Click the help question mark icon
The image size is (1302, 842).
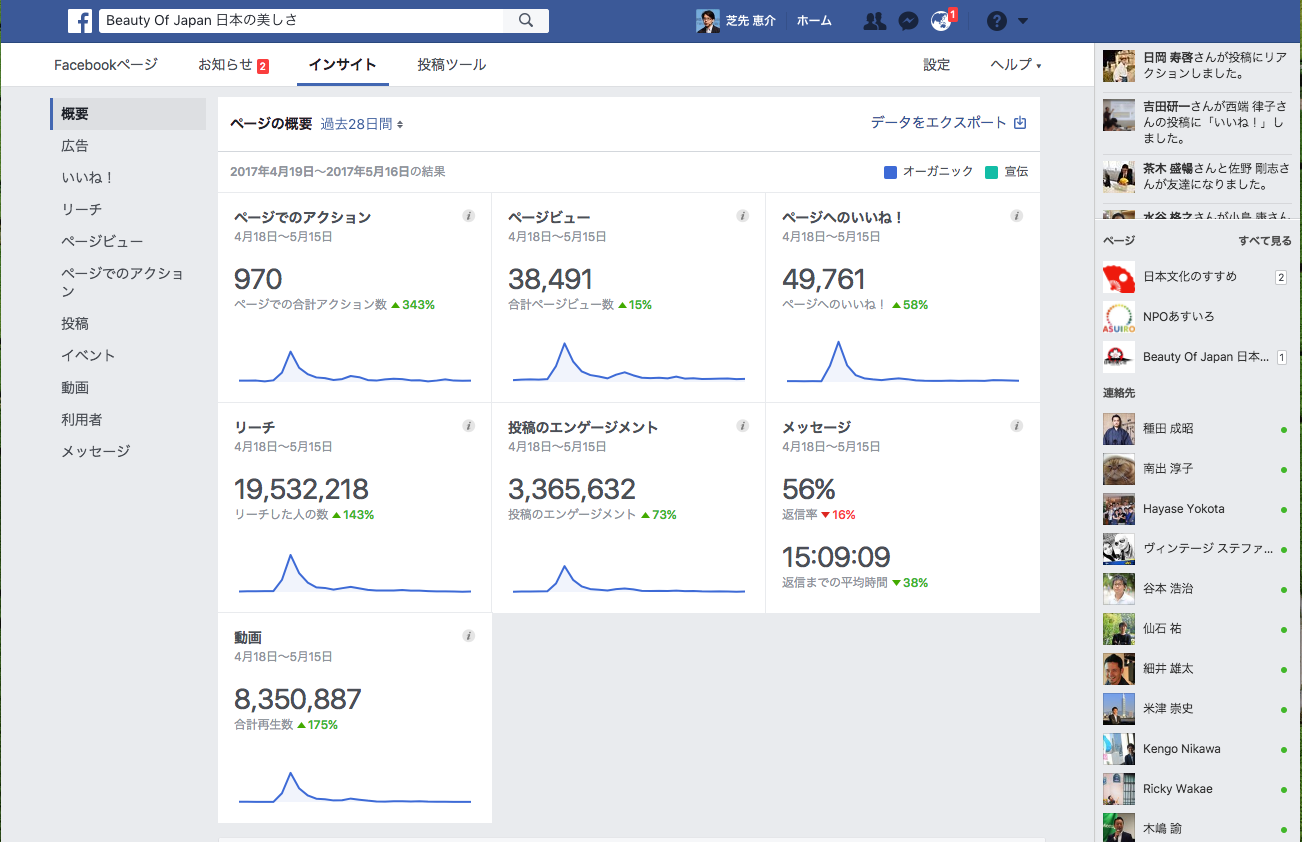[x=996, y=20]
